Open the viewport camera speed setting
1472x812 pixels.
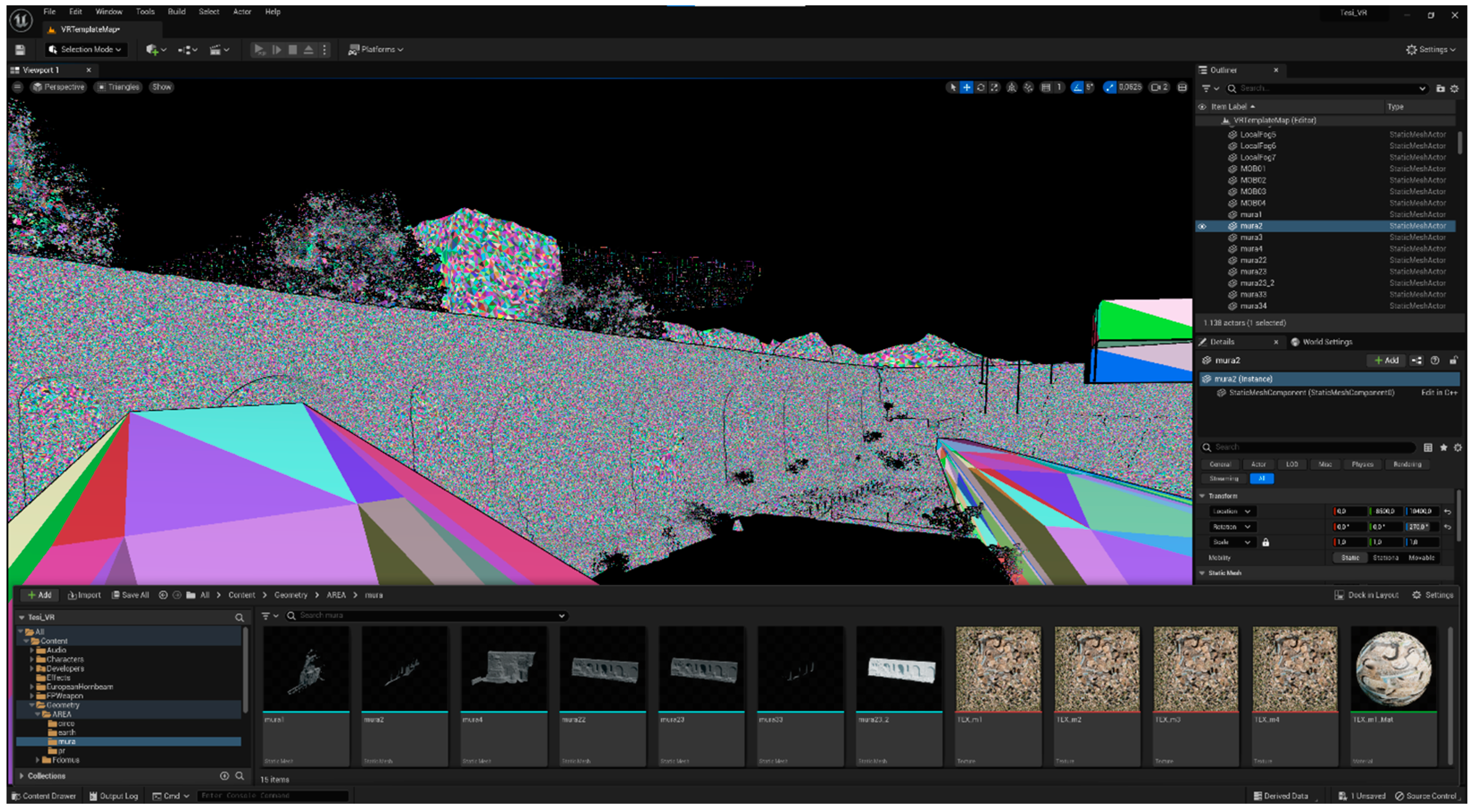pos(1159,87)
